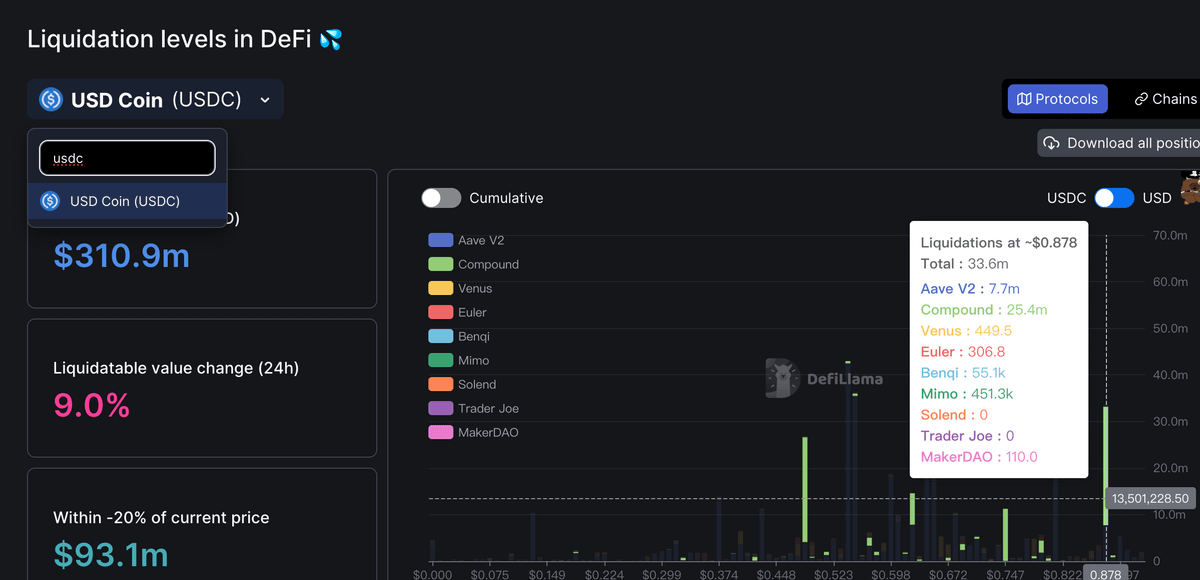The image size is (1200, 580).
Task: Switch to the Chains tab
Action: [1172, 99]
